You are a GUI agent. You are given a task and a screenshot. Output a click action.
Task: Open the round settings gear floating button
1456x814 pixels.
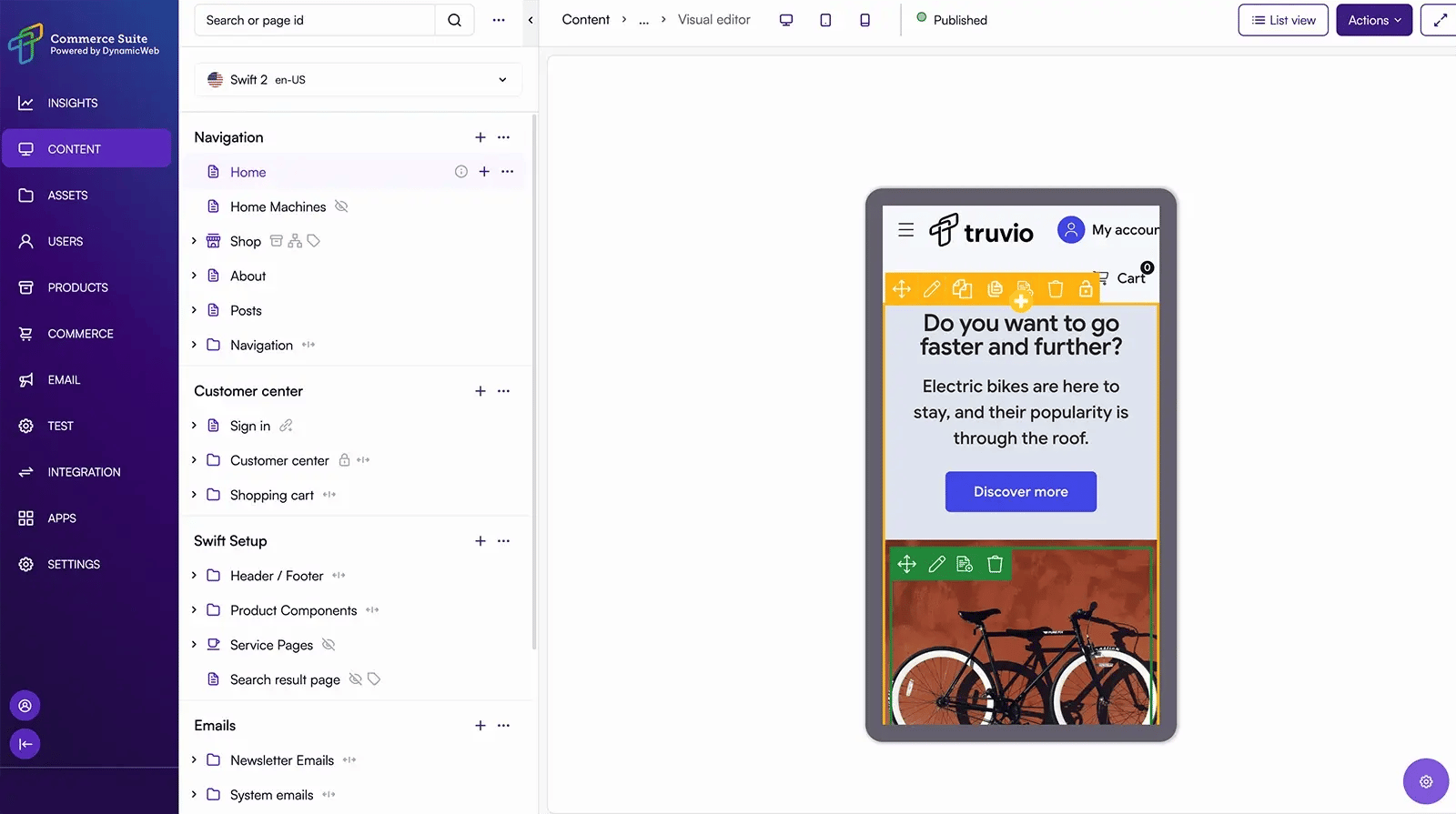point(1426,781)
